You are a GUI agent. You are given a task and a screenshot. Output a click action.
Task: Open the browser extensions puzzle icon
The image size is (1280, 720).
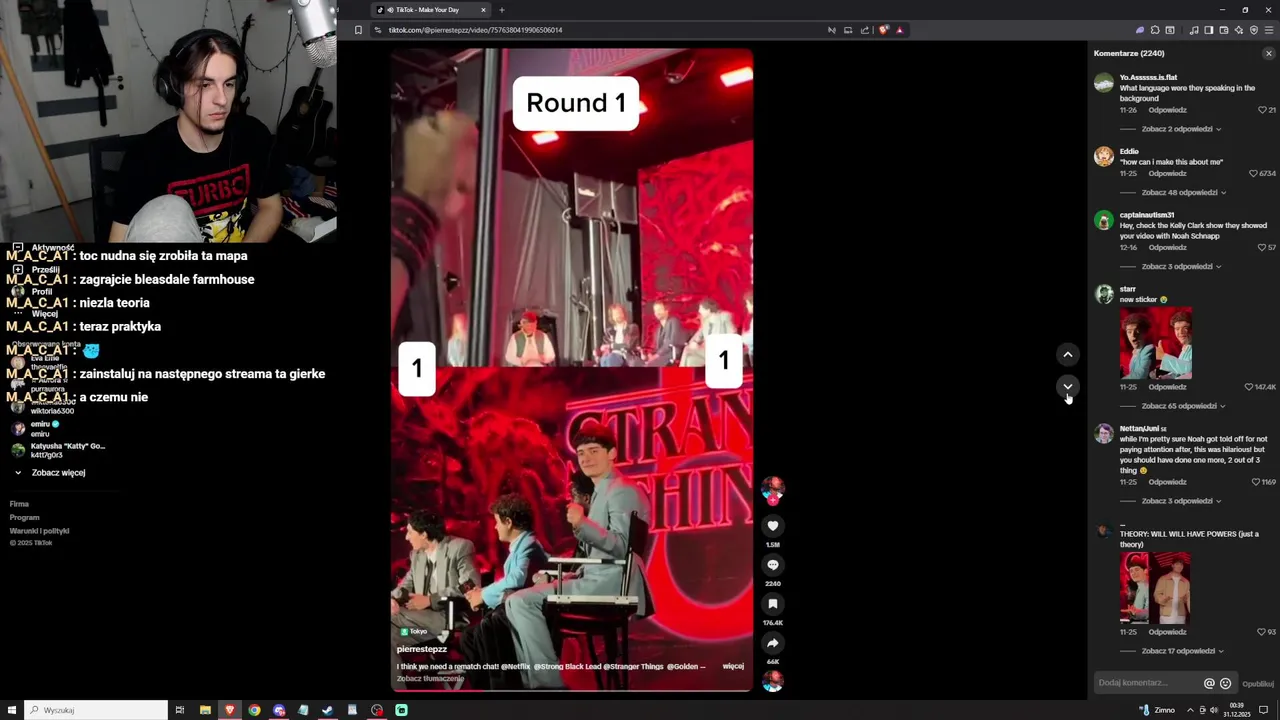point(1155,30)
